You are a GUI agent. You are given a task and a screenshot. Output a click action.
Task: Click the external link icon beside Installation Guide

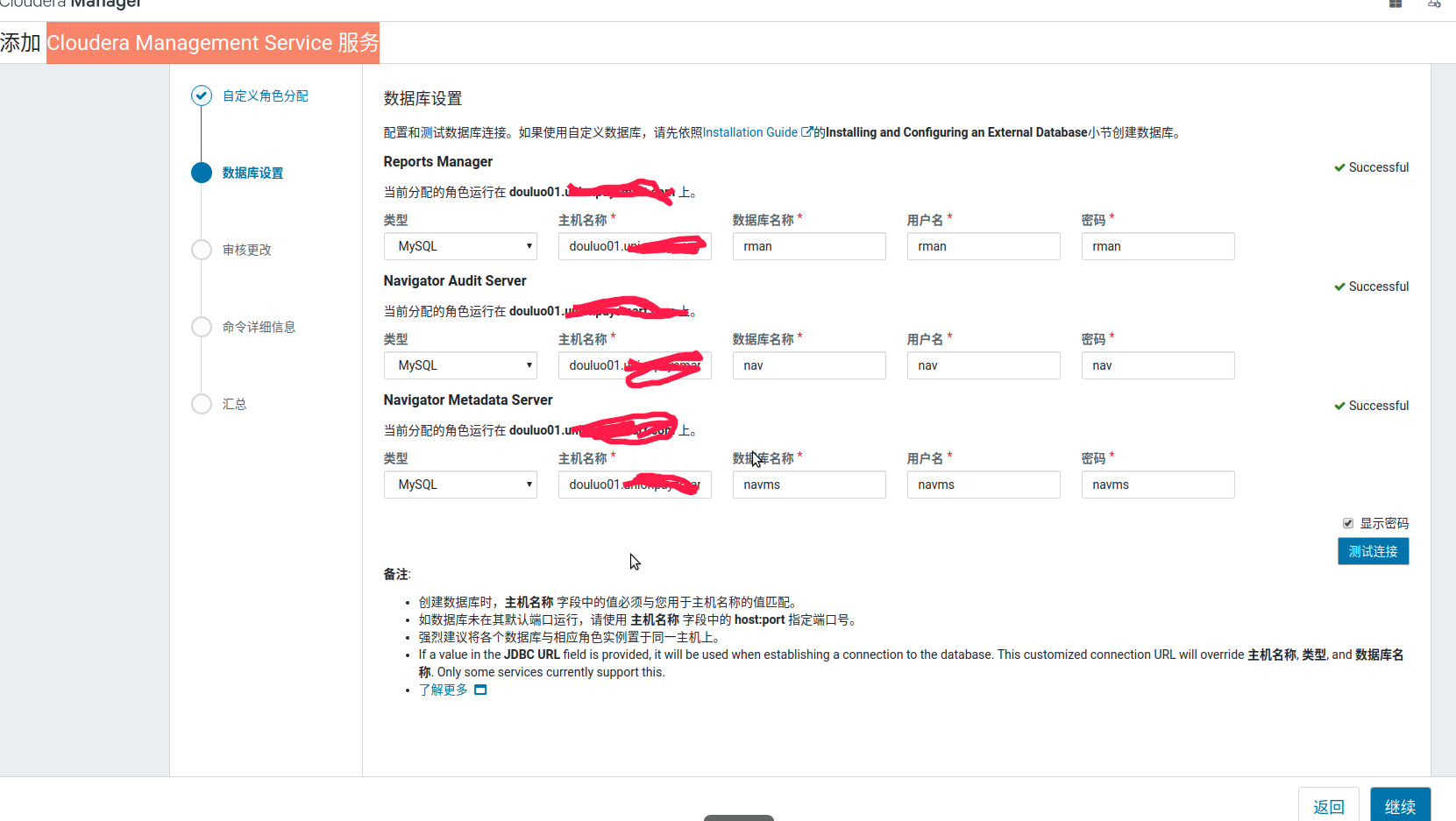pyautogui.click(x=806, y=132)
